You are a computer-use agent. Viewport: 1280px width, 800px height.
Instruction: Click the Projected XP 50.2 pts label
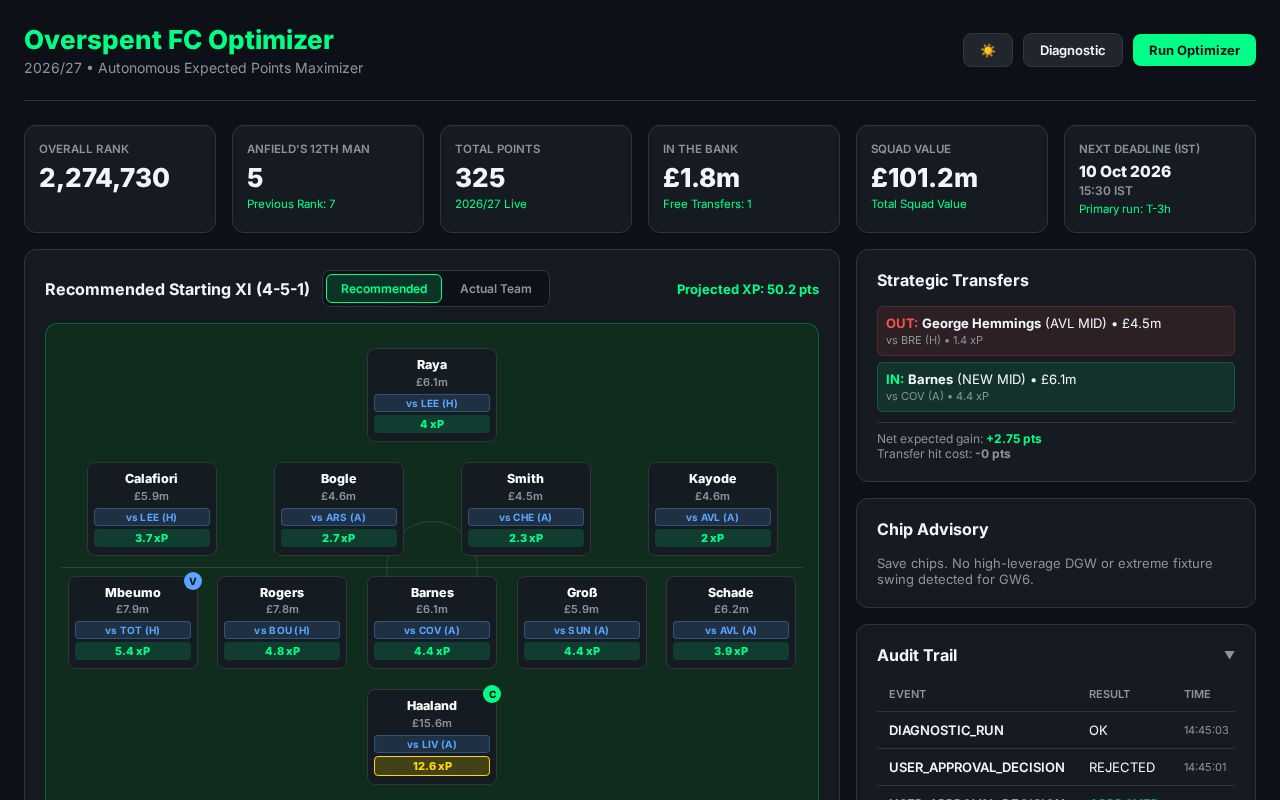pos(748,289)
